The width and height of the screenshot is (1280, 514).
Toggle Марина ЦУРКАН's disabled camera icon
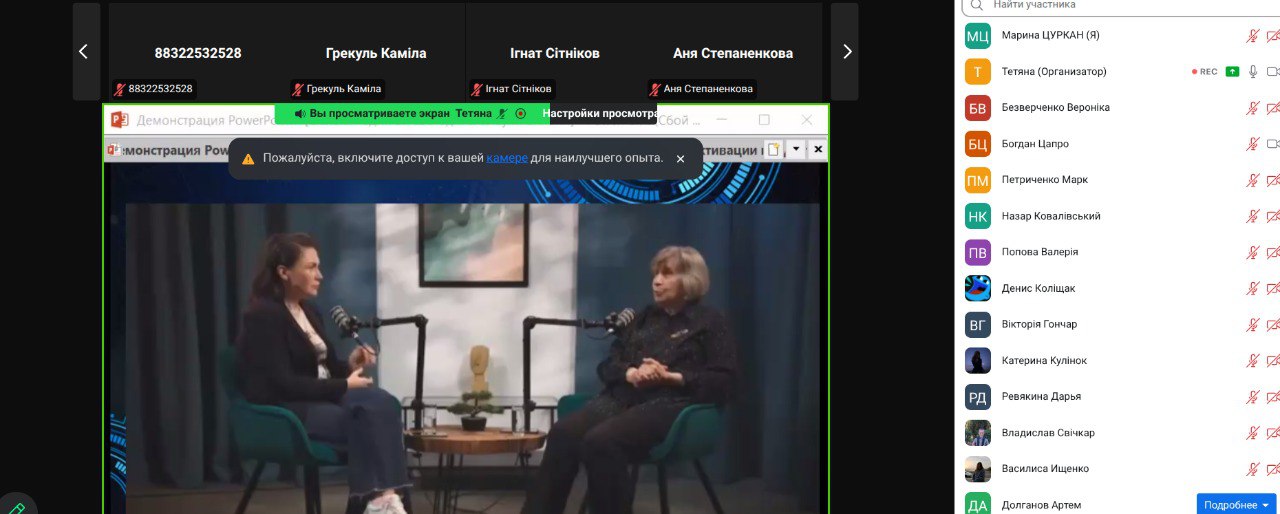click(1273, 36)
